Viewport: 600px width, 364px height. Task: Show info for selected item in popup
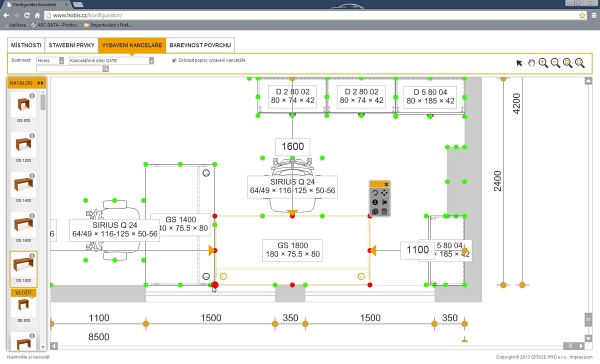[x=375, y=202]
